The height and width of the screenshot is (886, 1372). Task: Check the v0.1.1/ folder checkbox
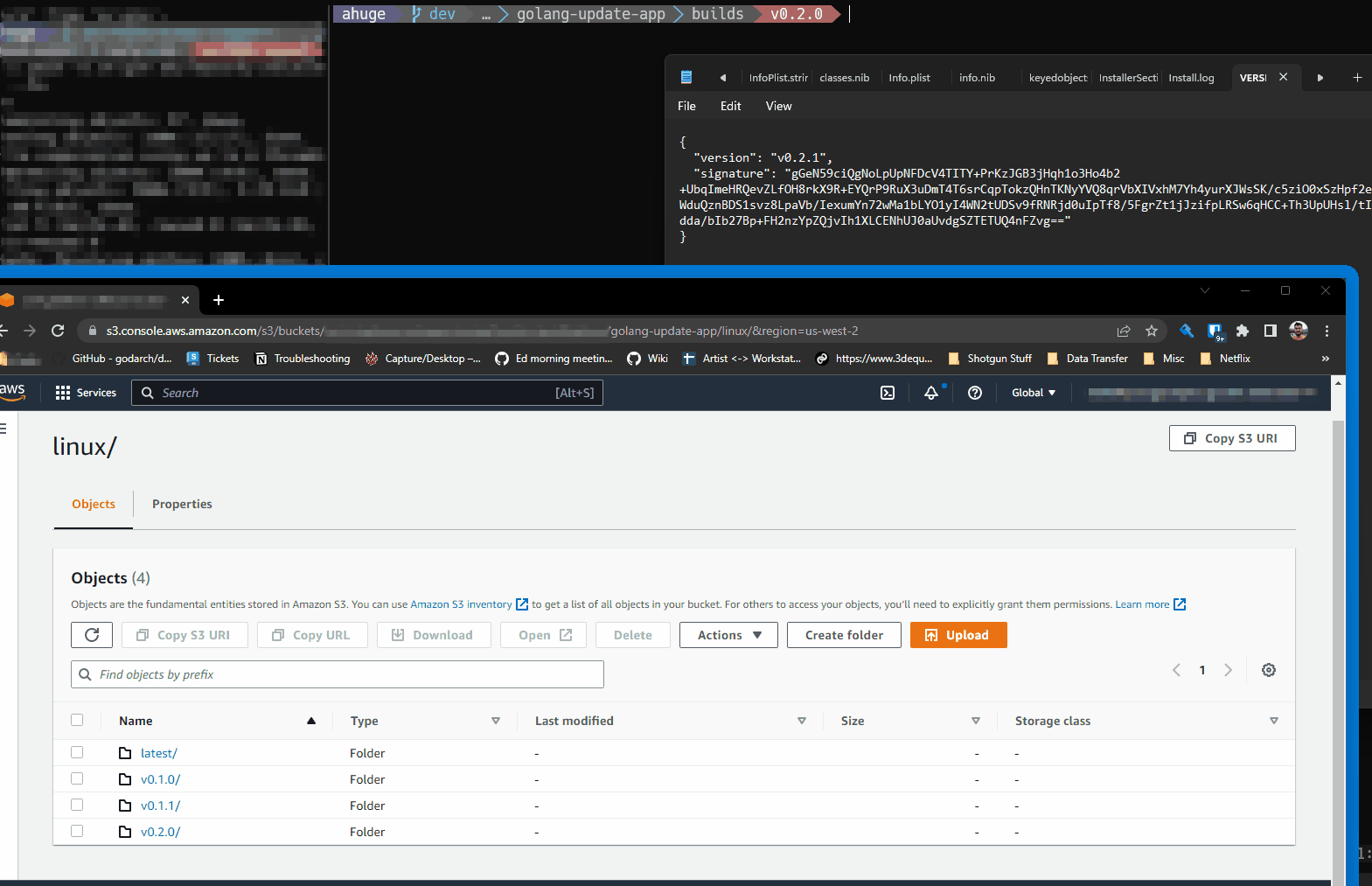point(77,805)
